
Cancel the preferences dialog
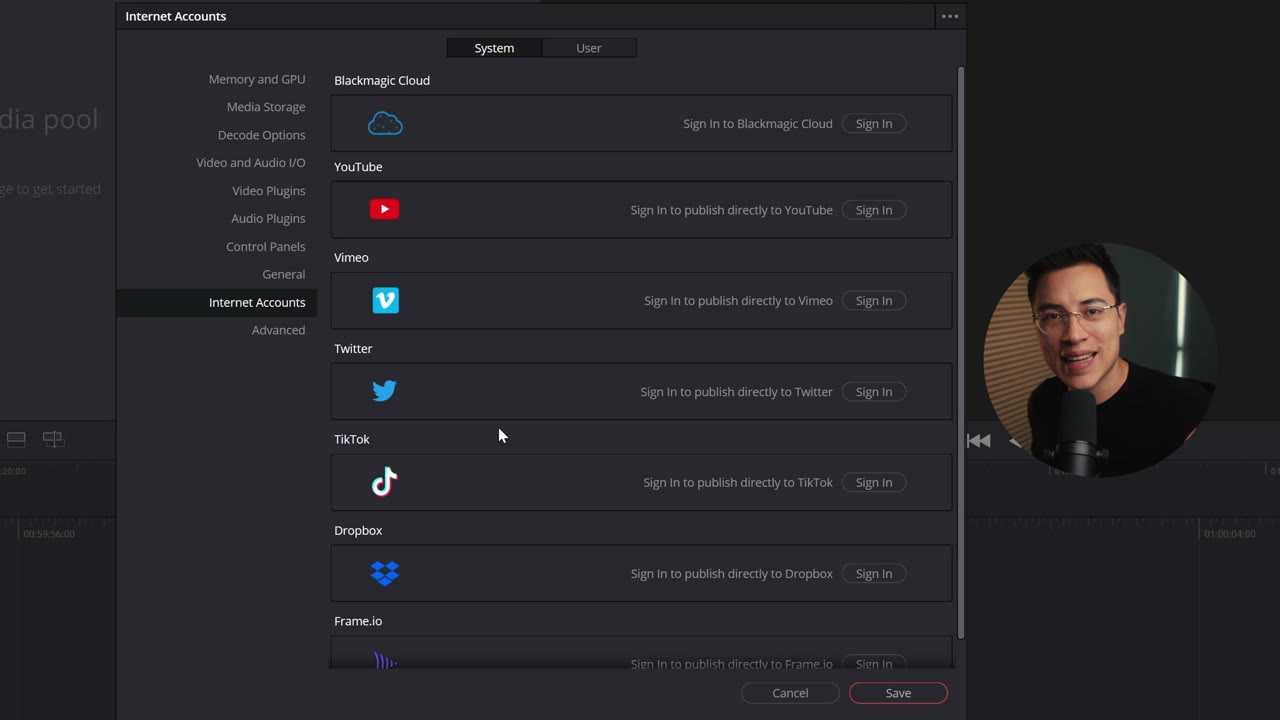point(790,693)
